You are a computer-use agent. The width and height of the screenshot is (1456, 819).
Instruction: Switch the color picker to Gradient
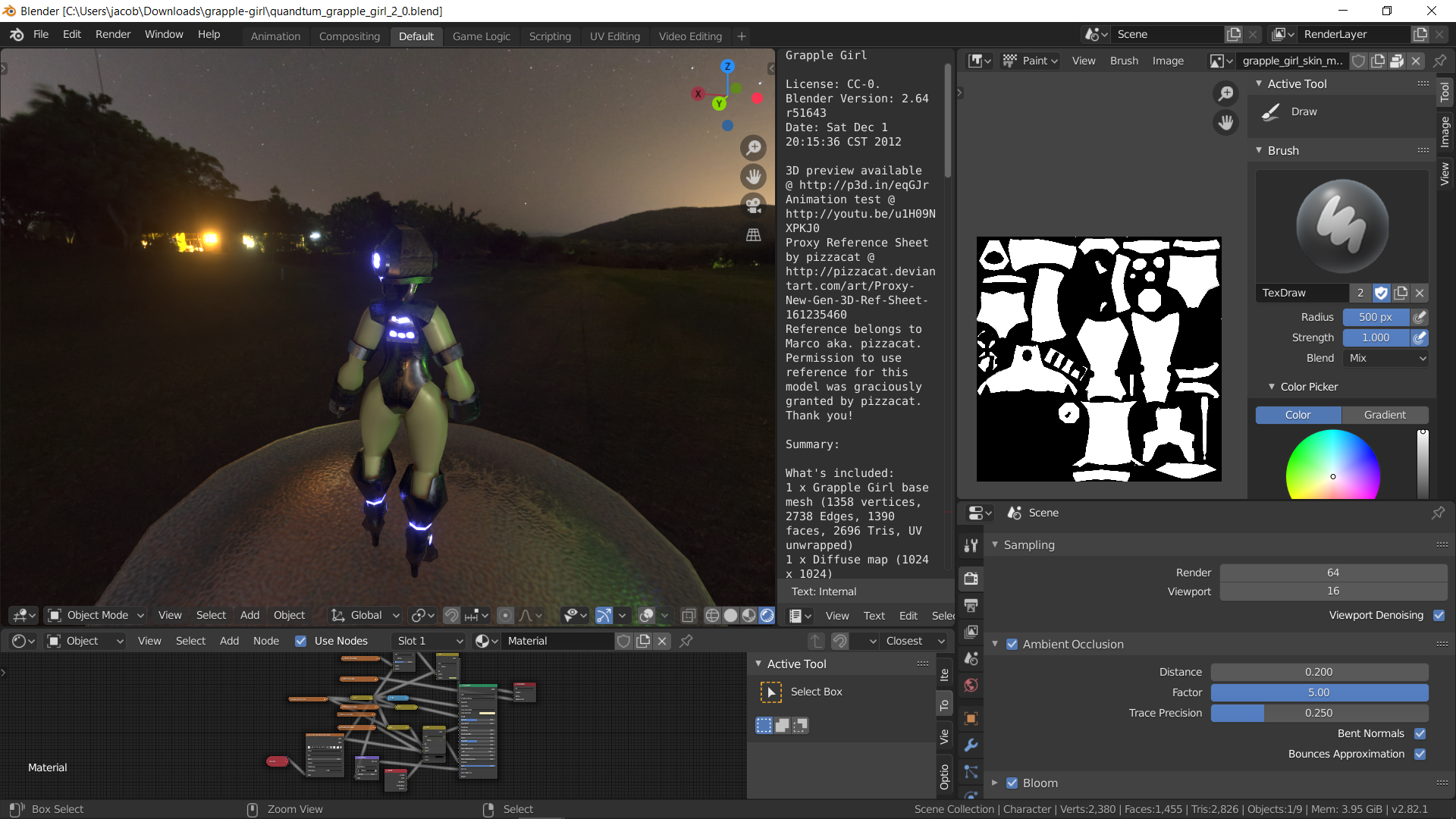pyautogui.click(x=1384, y=415)
